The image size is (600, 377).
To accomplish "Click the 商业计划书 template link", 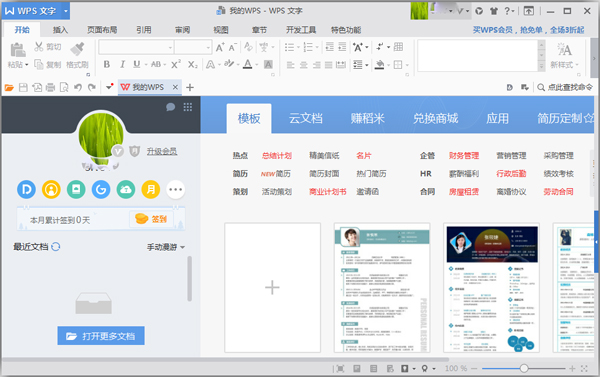I will coord(328,192).
